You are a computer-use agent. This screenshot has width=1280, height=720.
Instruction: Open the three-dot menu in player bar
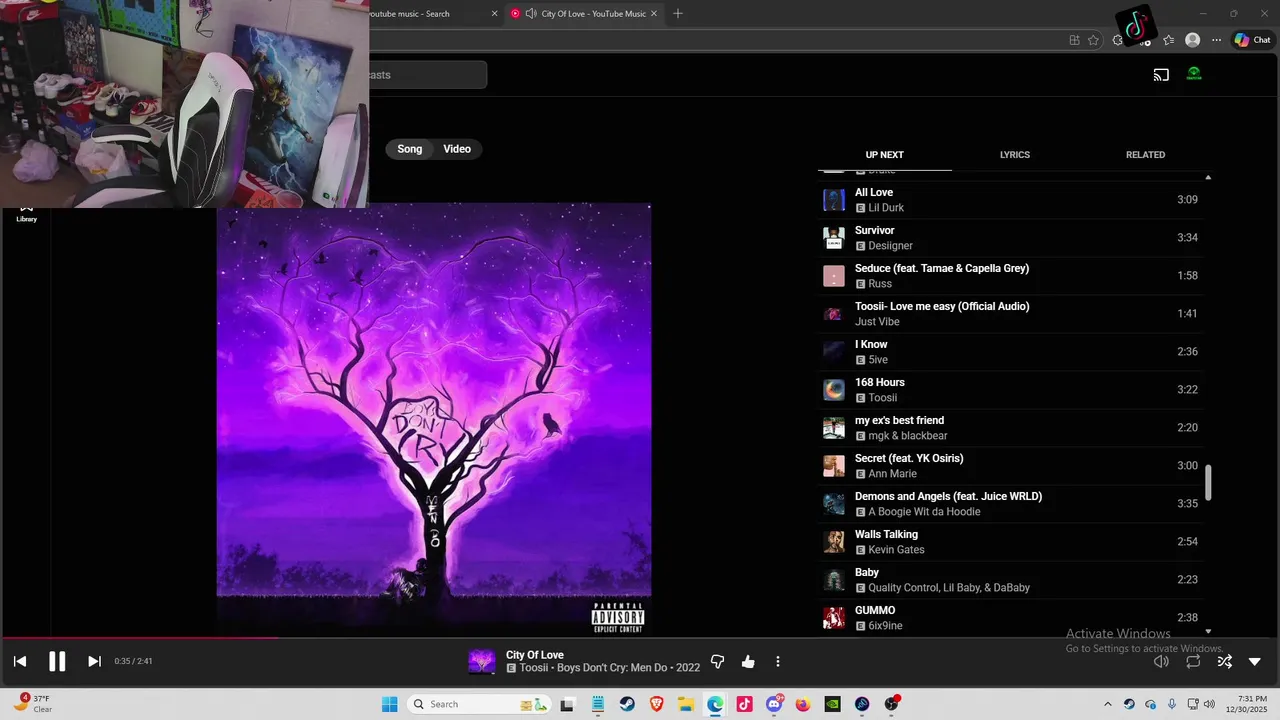[x=778, y=661]
